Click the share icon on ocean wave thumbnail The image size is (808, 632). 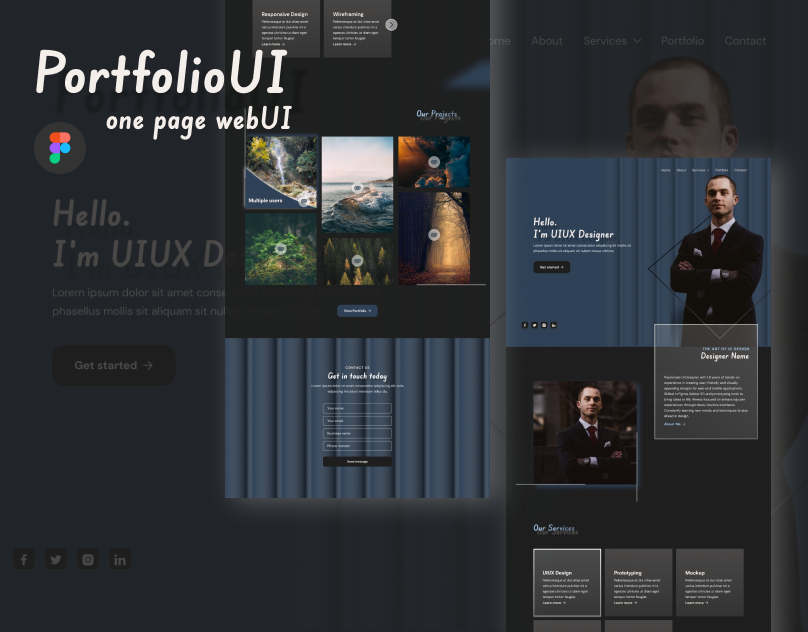pos(357,188)
